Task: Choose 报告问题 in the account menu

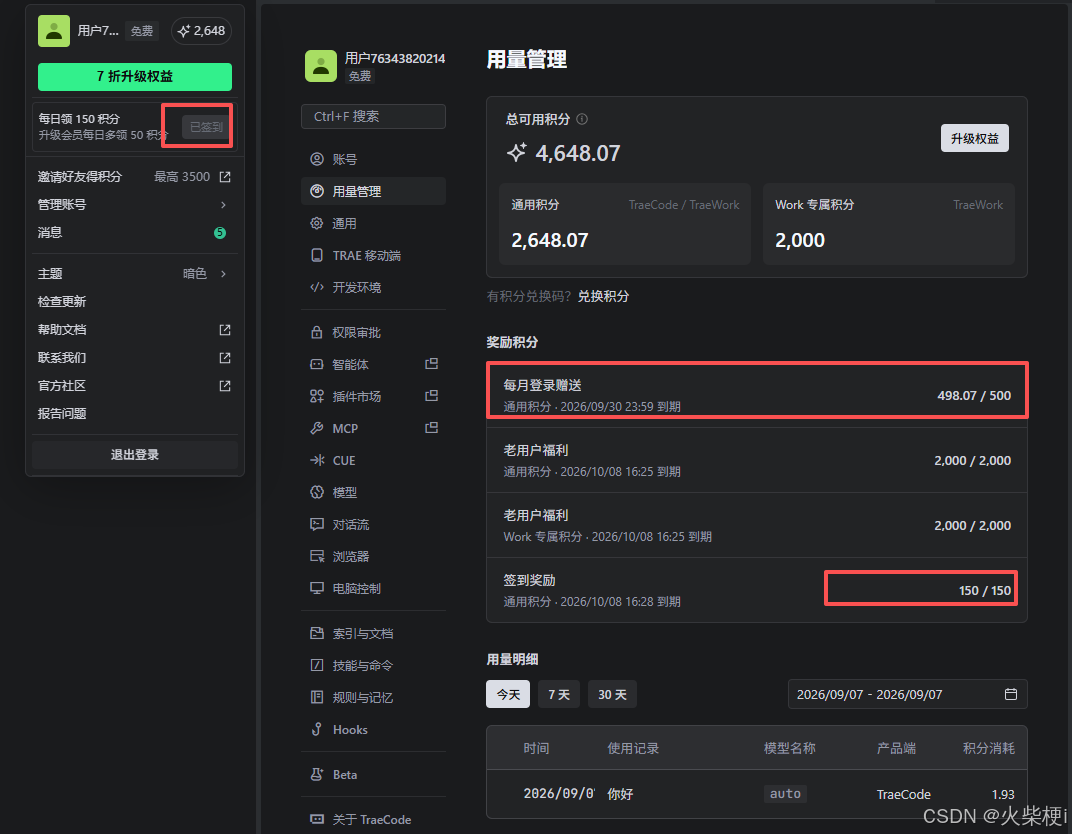Action: pyautogui.click(x=134, y=414)
